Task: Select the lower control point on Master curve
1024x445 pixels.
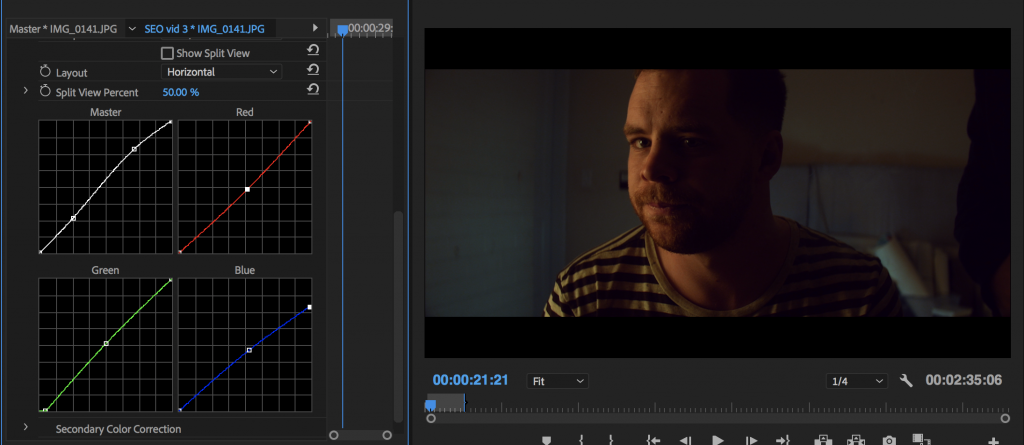Action: click(73, 218)
